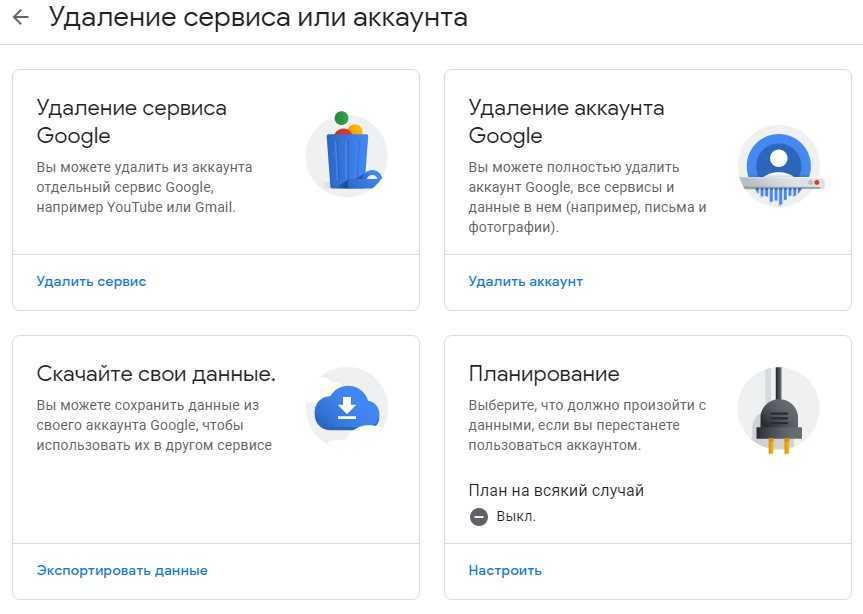Click the 'Планирование' heading
This screenshot has height=614, width=863.
544,374
